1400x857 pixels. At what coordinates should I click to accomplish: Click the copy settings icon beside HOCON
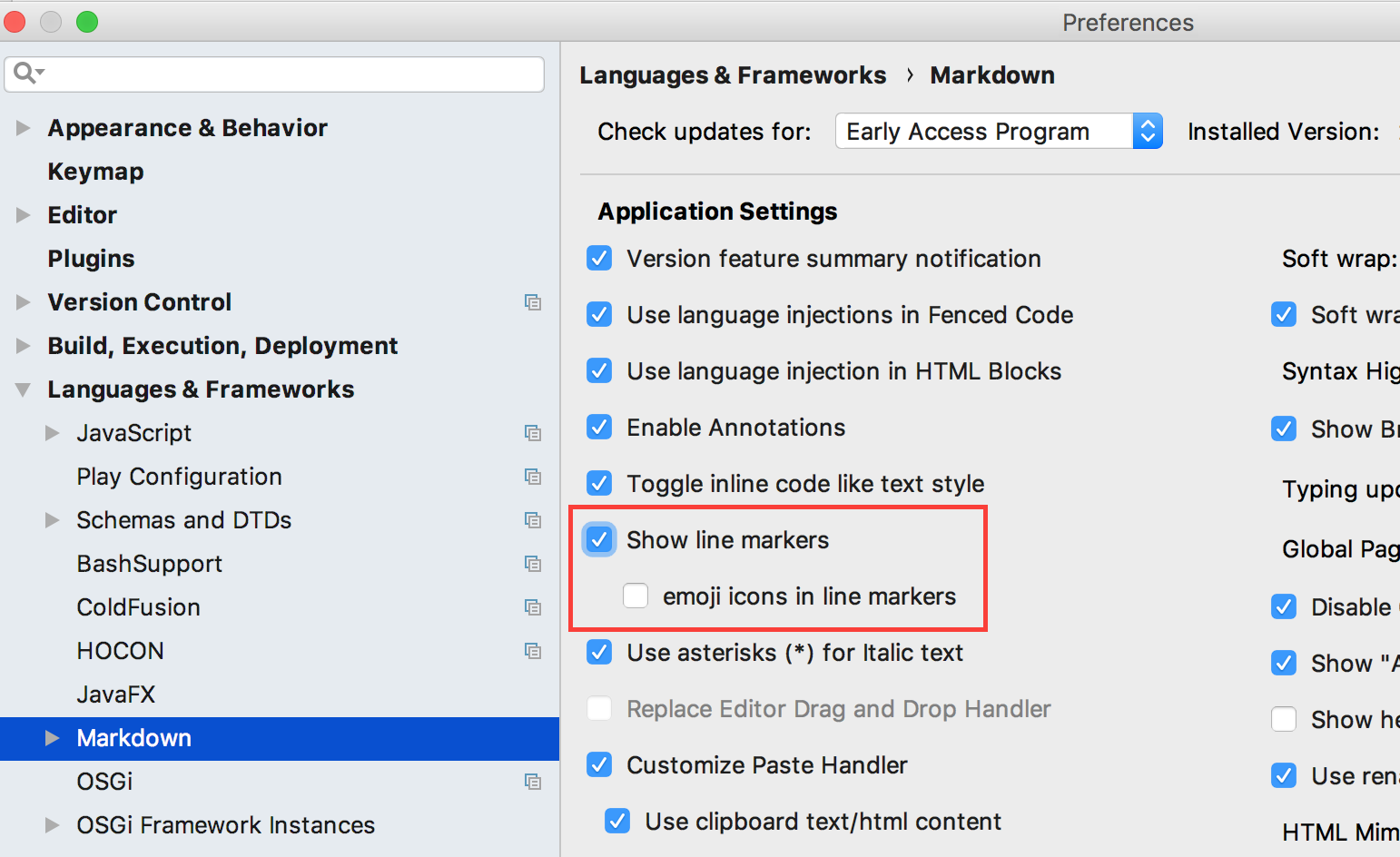coord(533,651)
